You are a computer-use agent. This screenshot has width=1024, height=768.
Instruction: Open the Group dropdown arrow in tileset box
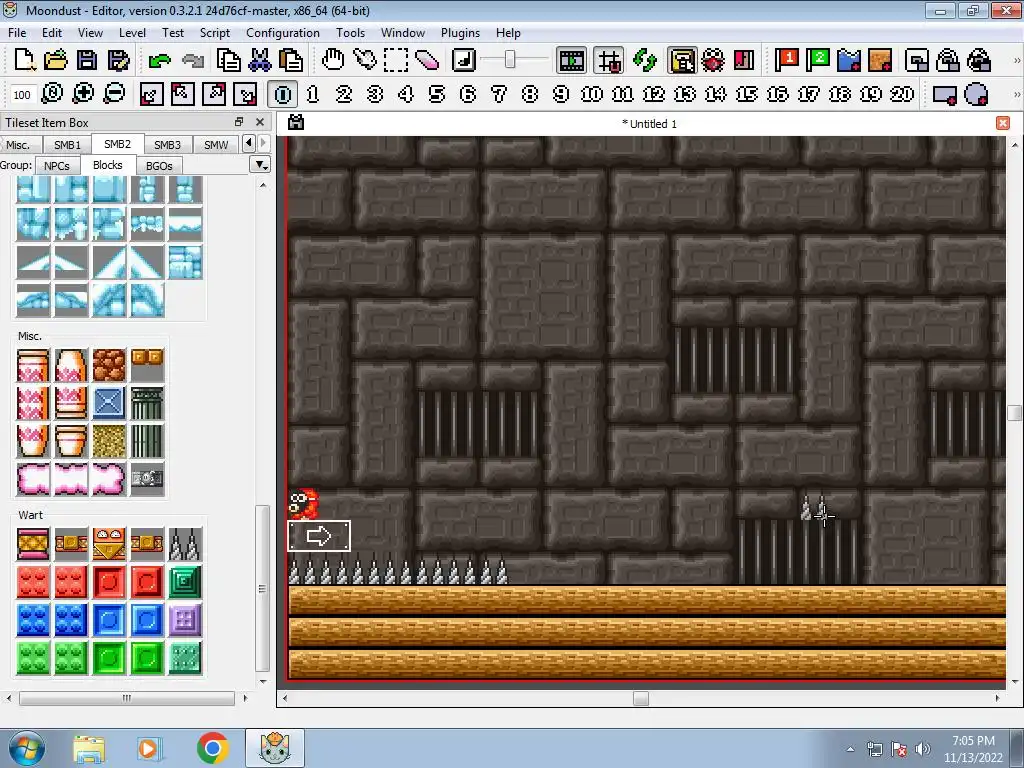pos(261,165)
